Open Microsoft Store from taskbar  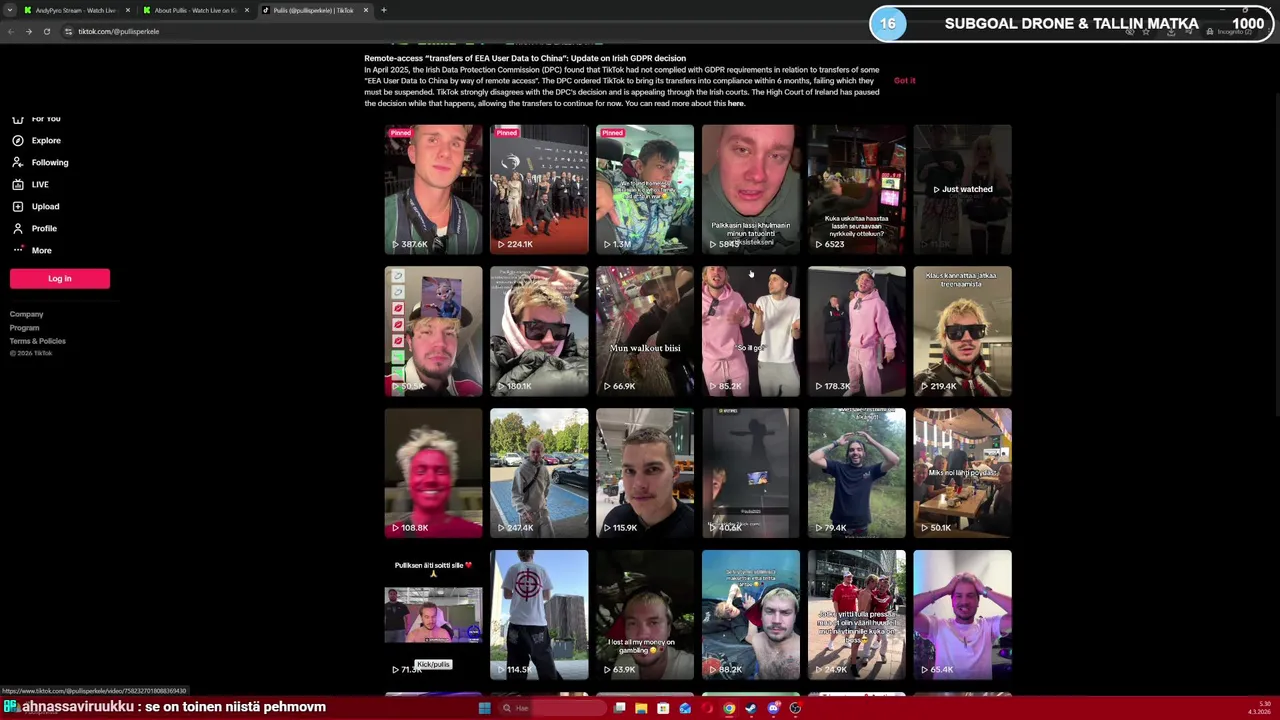tap(663, 708)
